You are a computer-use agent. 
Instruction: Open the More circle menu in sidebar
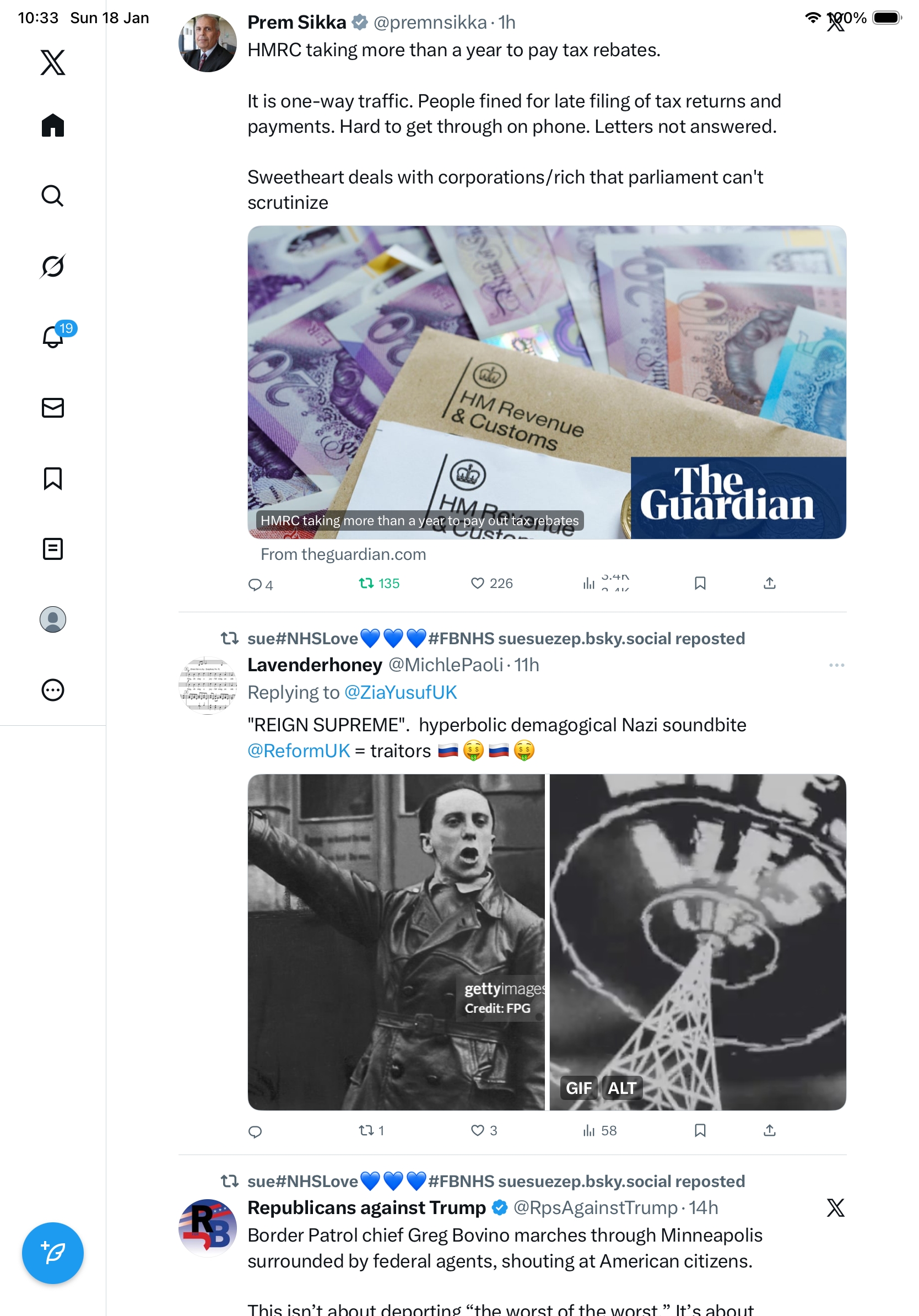click(x=53, y=689)
